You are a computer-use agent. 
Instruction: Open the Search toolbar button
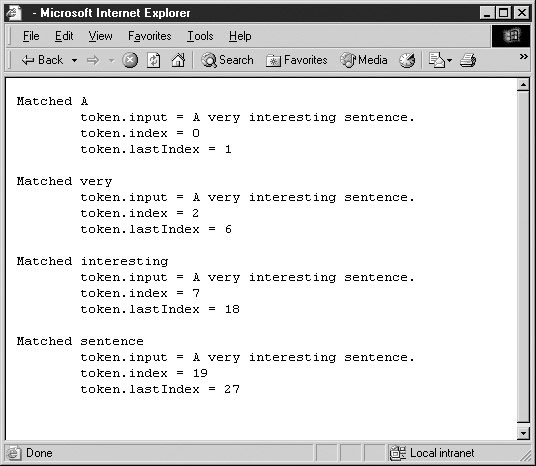pyautogui.click(x=227, y=60)
